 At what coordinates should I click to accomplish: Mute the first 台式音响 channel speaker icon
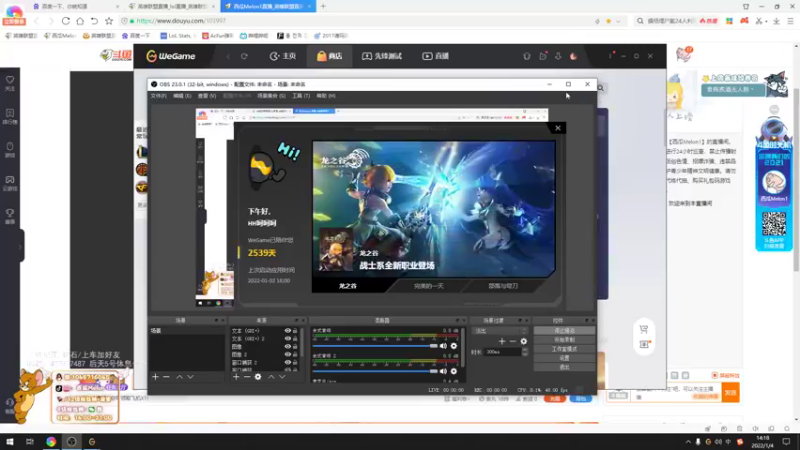click(x=443, y=346)
